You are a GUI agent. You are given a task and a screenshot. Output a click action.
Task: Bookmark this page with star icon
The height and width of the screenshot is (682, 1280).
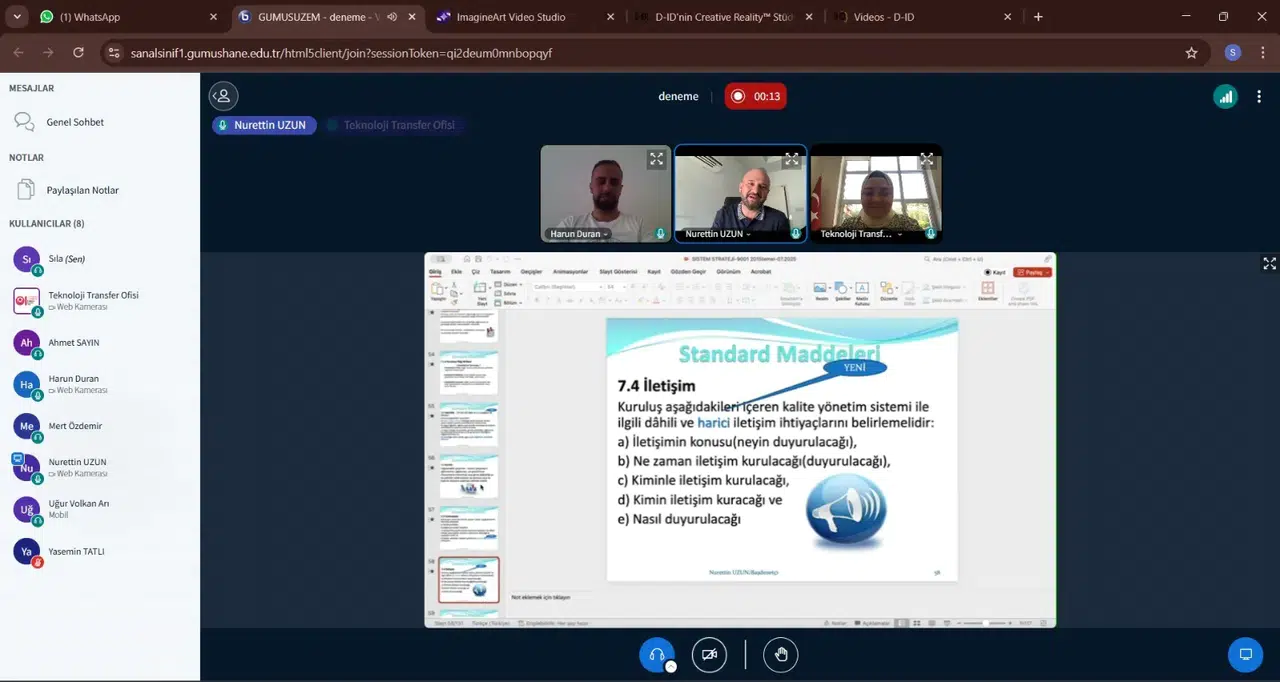[1191, 53]
